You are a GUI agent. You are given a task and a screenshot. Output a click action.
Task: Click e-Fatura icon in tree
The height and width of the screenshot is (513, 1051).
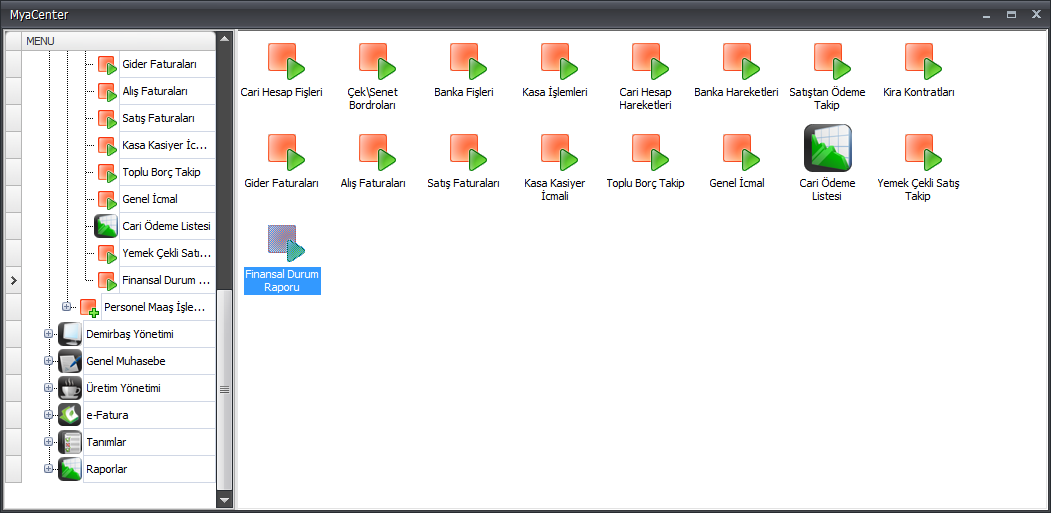coord(70,415)
